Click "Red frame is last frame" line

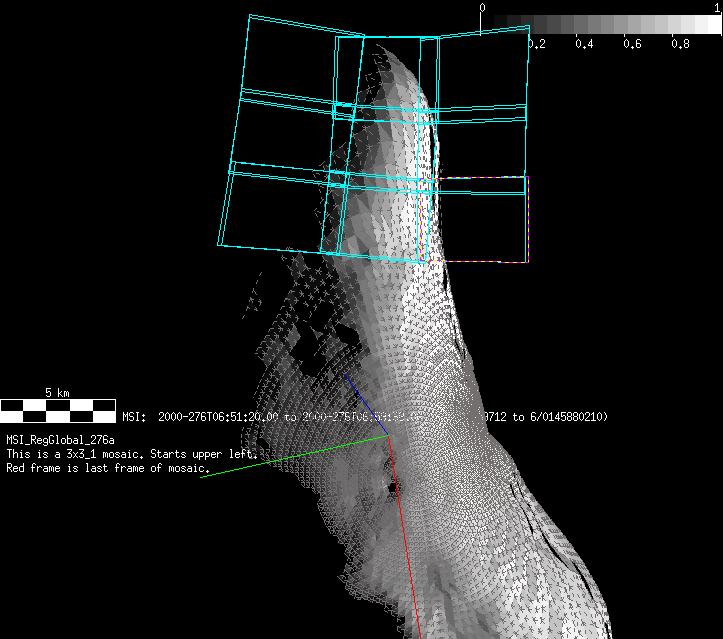pos(108,468)
